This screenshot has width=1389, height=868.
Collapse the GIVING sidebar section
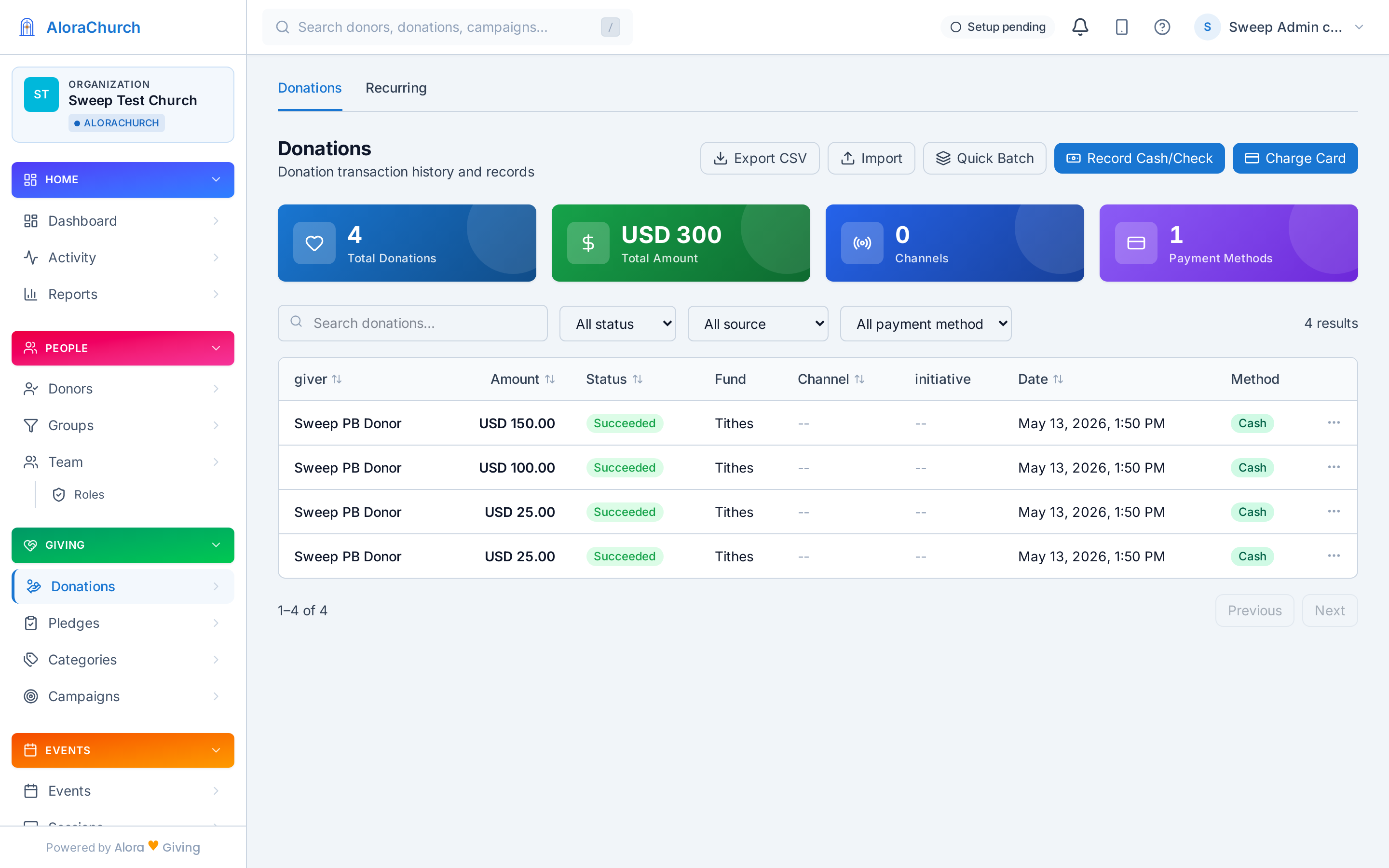click(x=123, y=545)
